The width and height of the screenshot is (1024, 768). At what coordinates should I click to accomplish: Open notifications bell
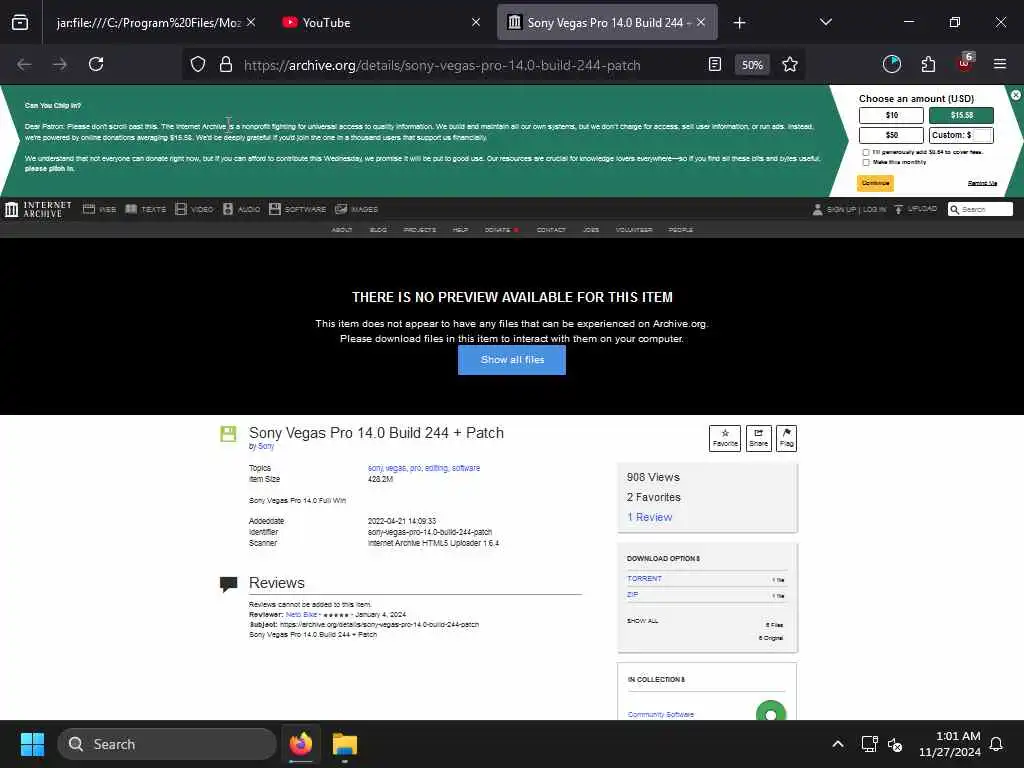click(x=997, y=744)
